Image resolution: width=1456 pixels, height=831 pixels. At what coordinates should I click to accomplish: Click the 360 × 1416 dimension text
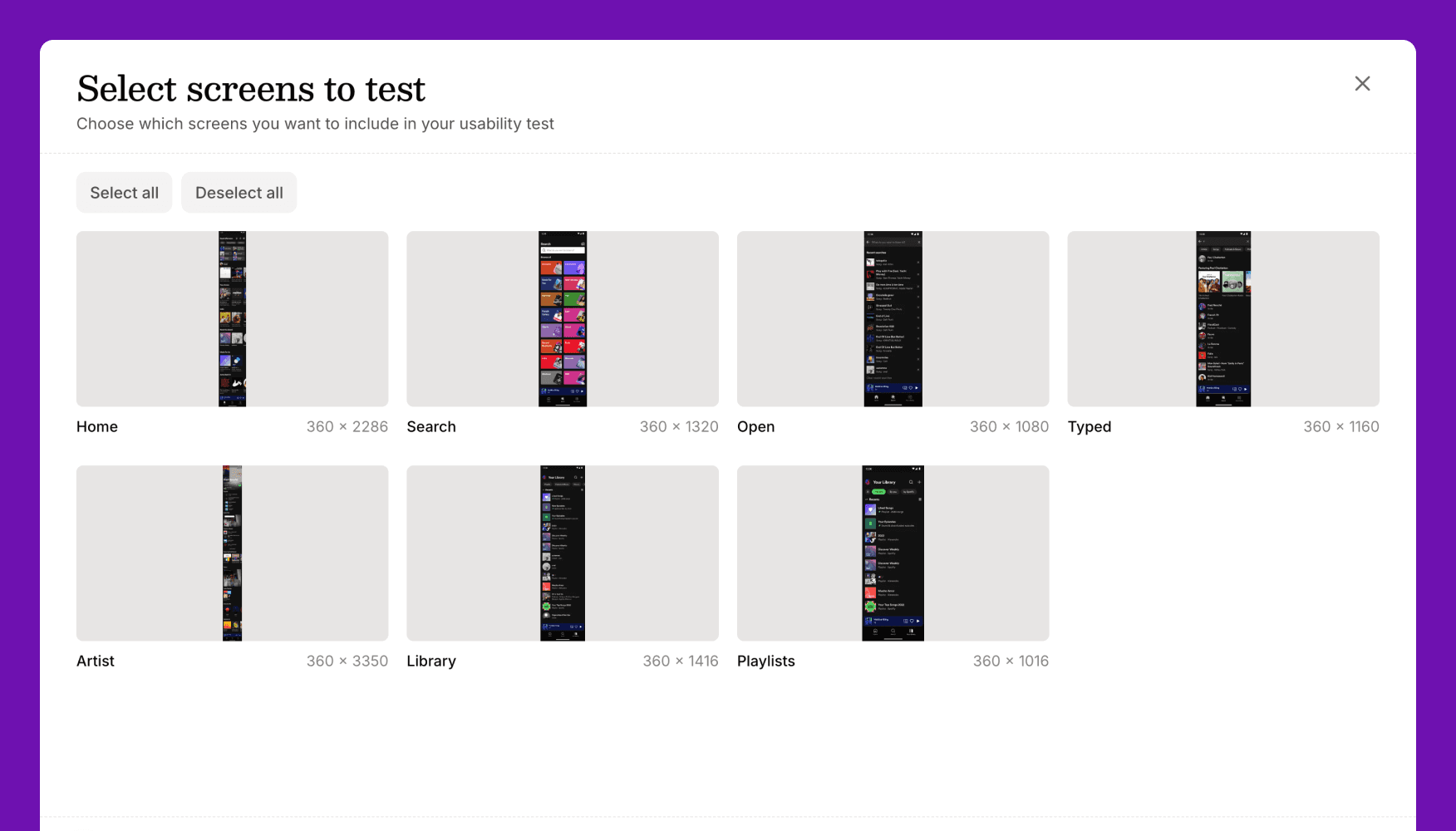[681, 661]
